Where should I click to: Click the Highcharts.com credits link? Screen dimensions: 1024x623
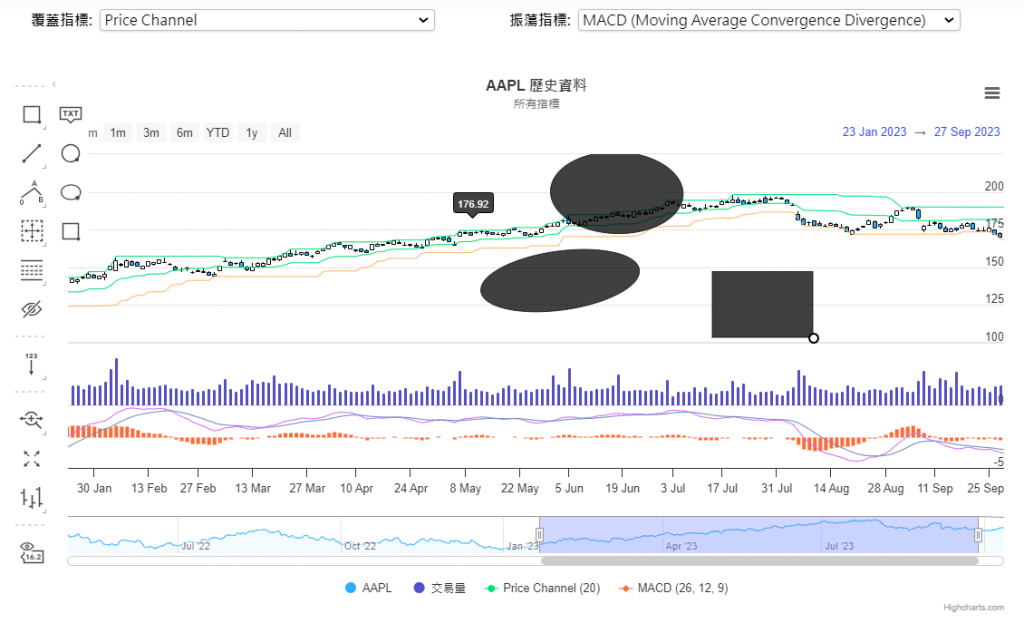973,607
